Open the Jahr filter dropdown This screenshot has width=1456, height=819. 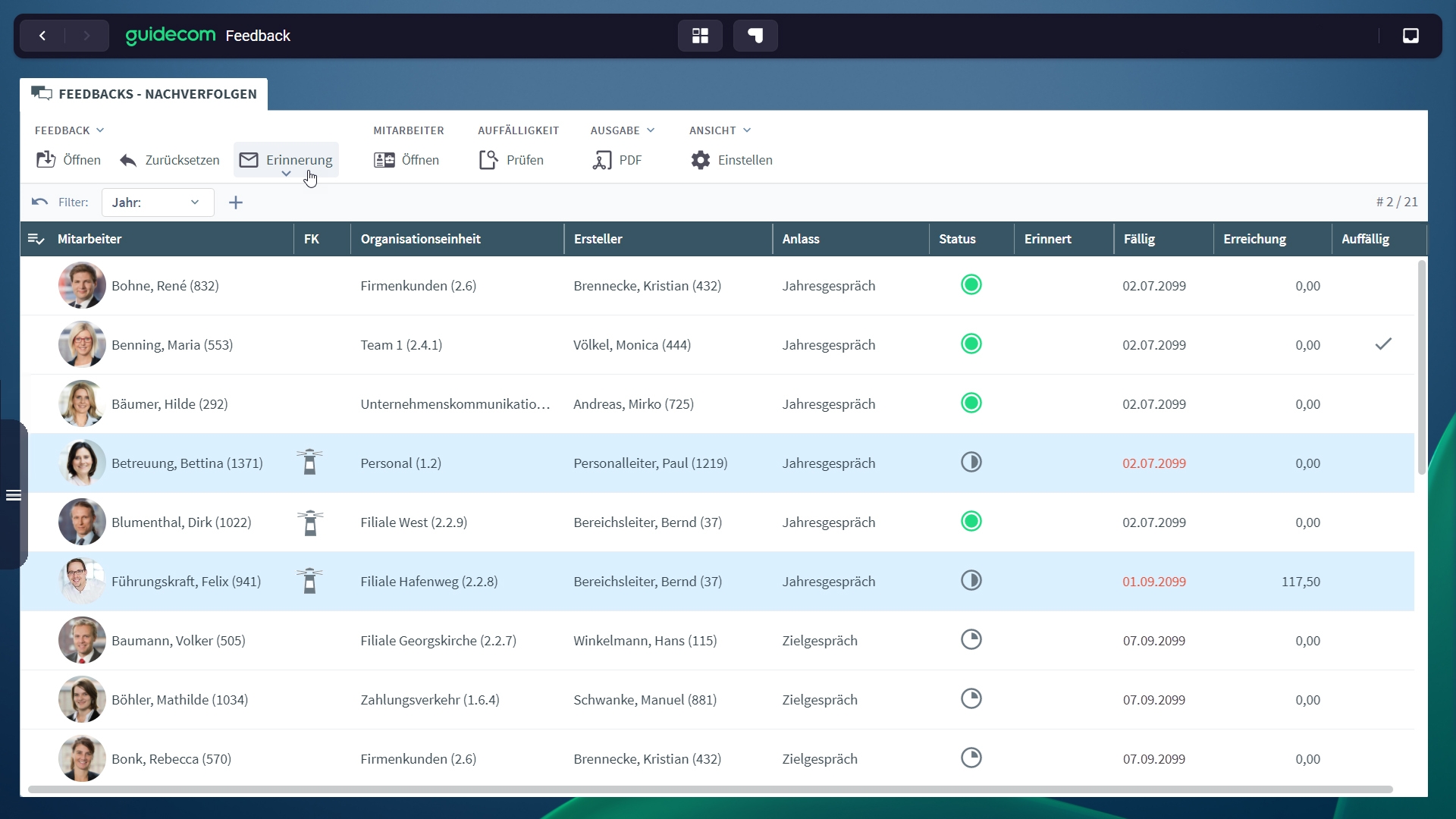(157, 202)
